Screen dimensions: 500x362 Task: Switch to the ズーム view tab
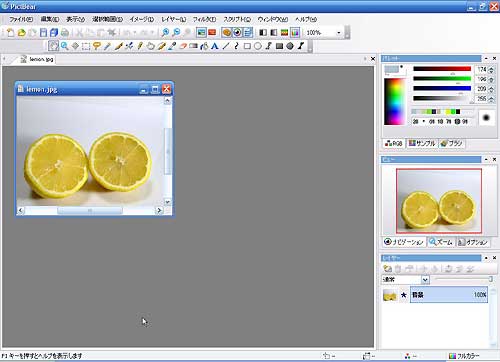pyautogui.click(x=441, y=242)
